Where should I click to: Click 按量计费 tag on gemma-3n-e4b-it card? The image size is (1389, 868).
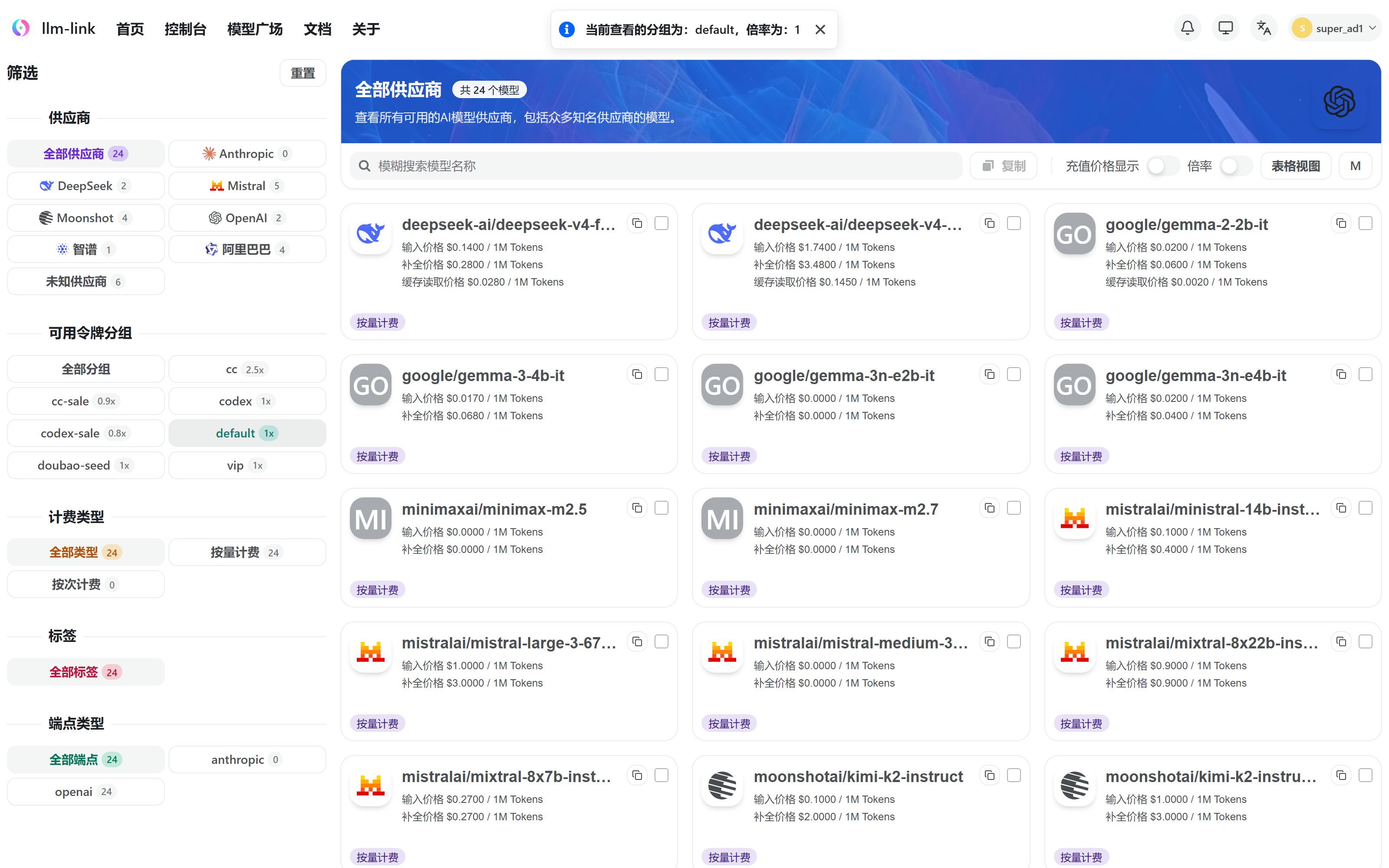pyautogui.click(x=1081, y=457)
